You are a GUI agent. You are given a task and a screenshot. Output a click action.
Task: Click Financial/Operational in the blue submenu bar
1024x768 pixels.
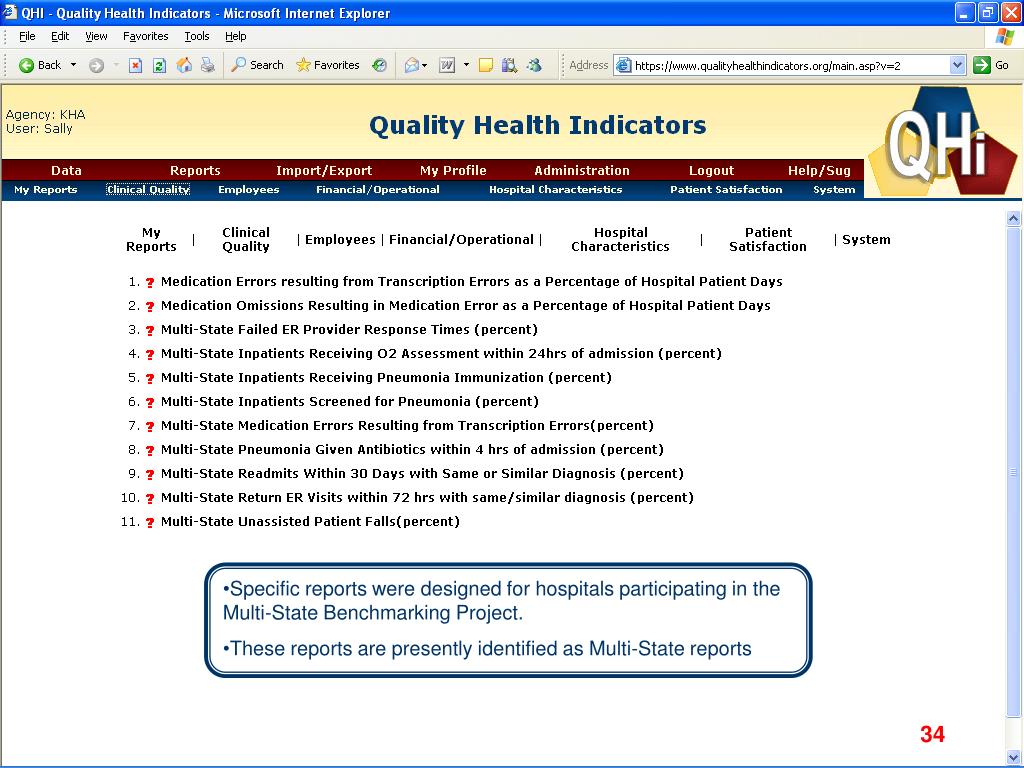378,189
